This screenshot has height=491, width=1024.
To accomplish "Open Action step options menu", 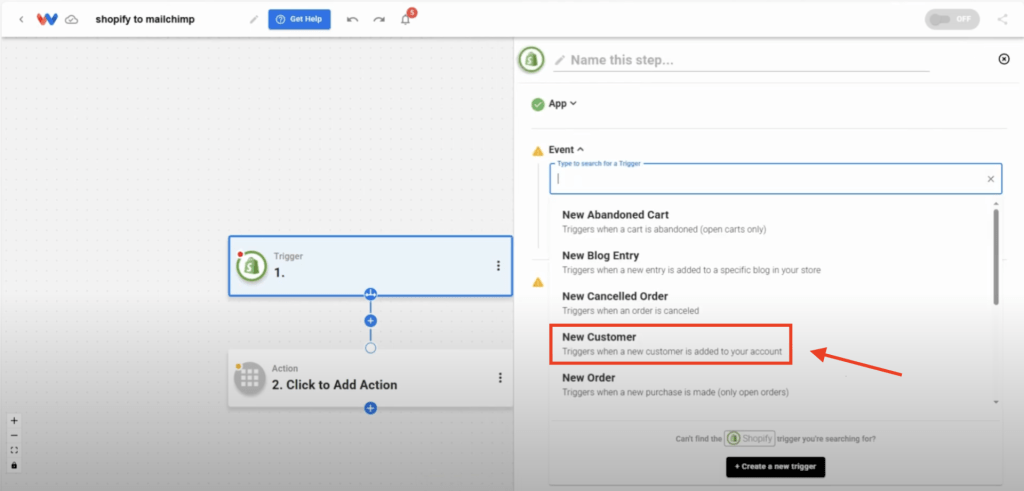I will coord(500,377).
